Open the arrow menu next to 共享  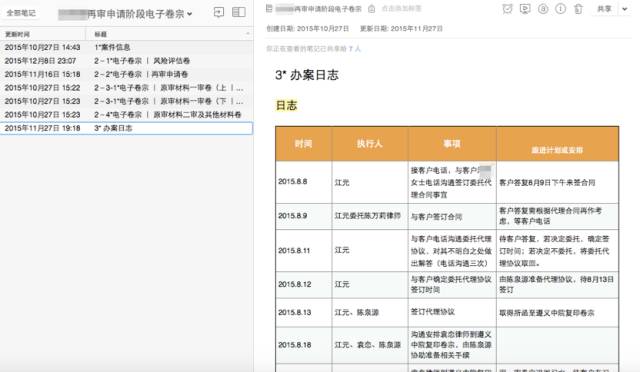(624, 9)
